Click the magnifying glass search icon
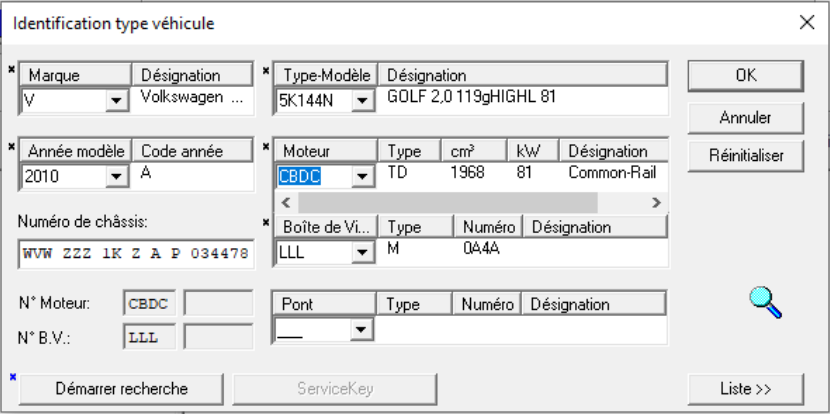 click(765, 302)
